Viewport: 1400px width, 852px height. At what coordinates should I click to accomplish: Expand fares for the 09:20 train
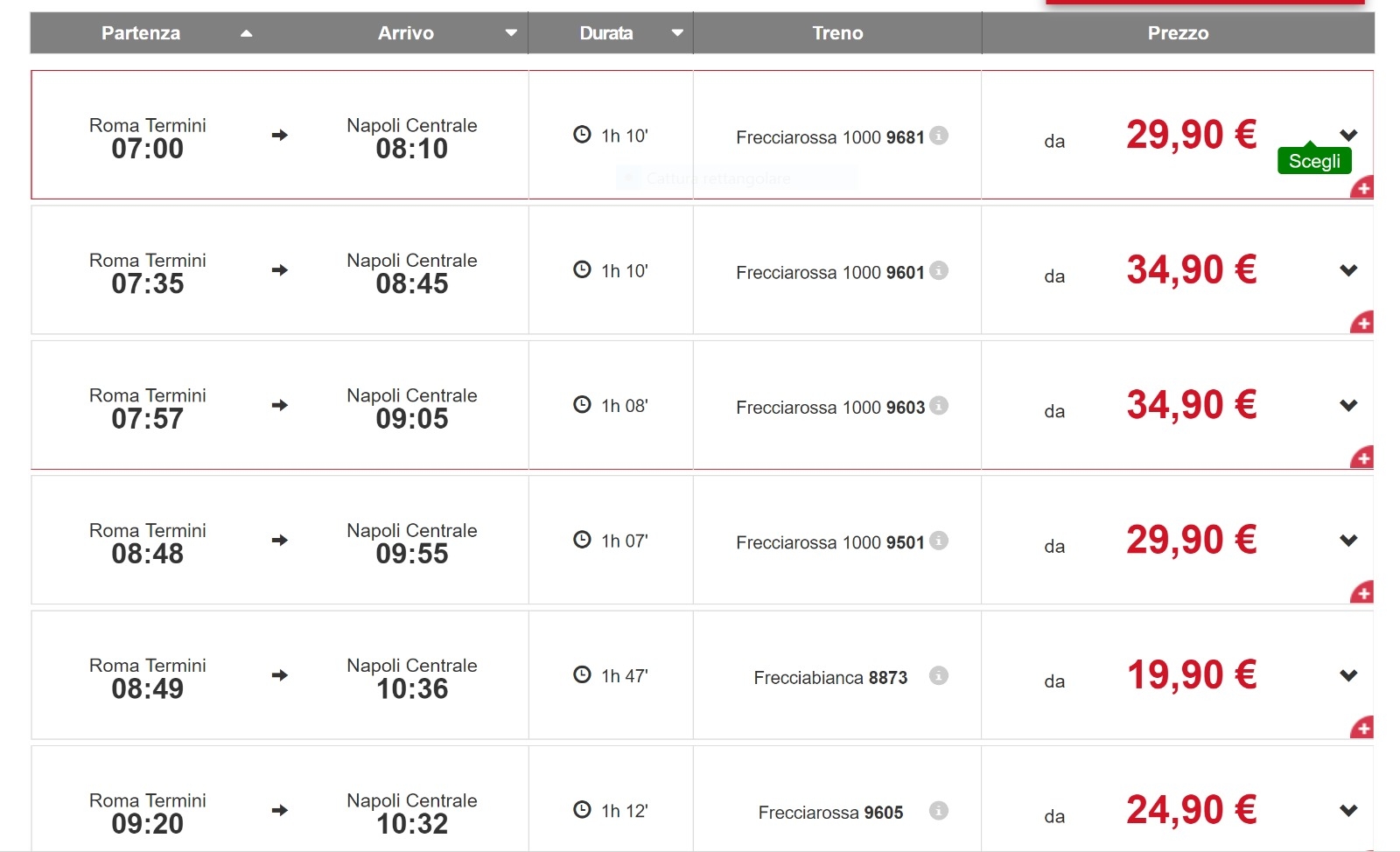click(x=1348, y=810)
